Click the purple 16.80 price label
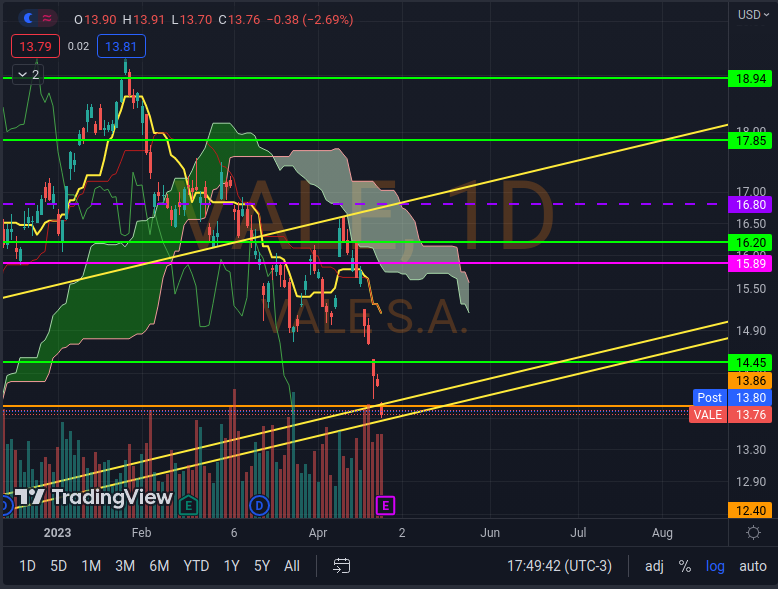This screenshot has width=778, height=589. click(x=750, y=204)
